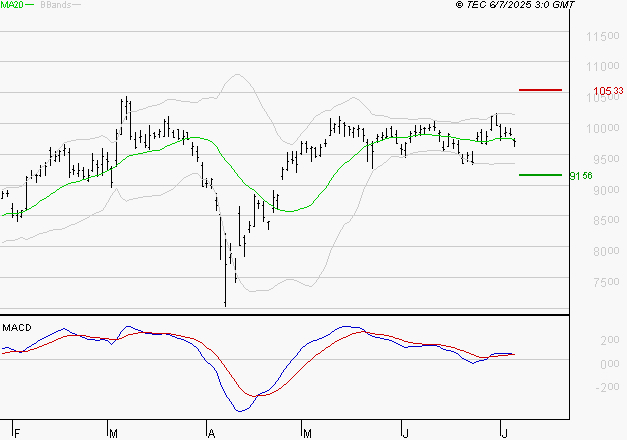Click the 11500 price axis label

point(603,36)
